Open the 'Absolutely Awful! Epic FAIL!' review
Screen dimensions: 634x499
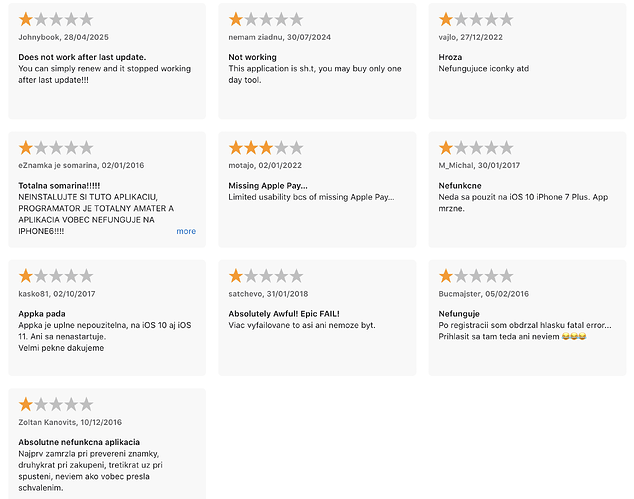point(284,314)
